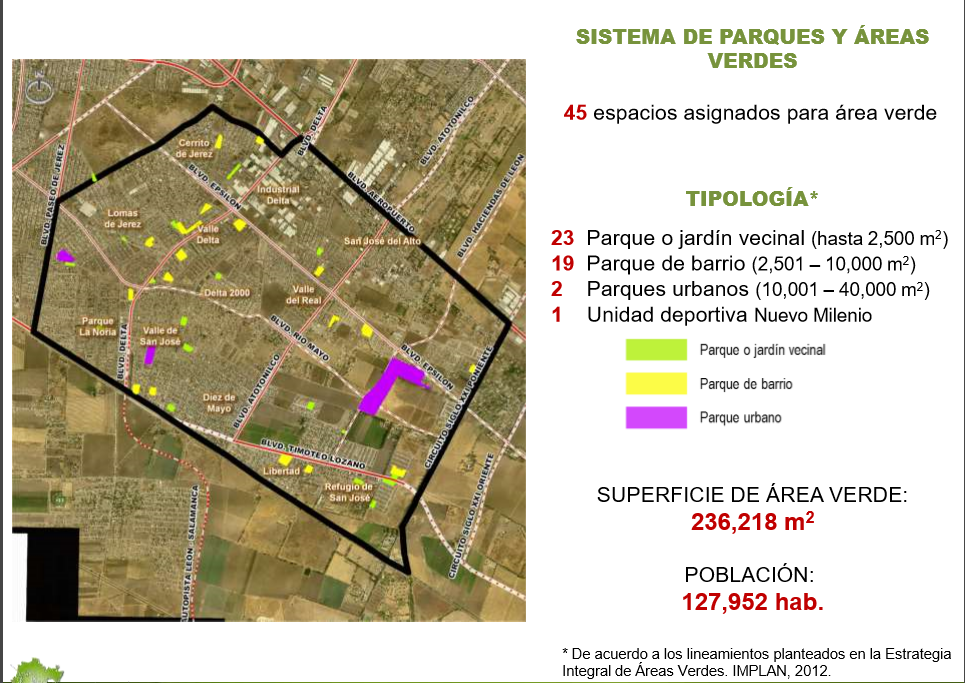Image resolution: width=965 pixels, height=683 pixels.
Task: Click the 'BLVD. AEROPUERTO' road label
Action: click(381, 201)
